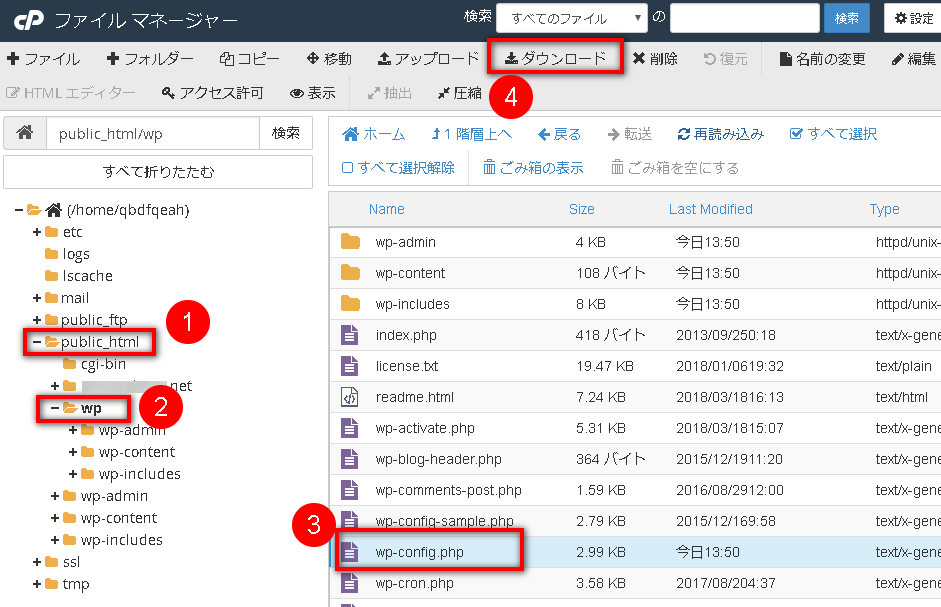
Task: Click the wp-admin folder icon in file list
Action: 350,242
